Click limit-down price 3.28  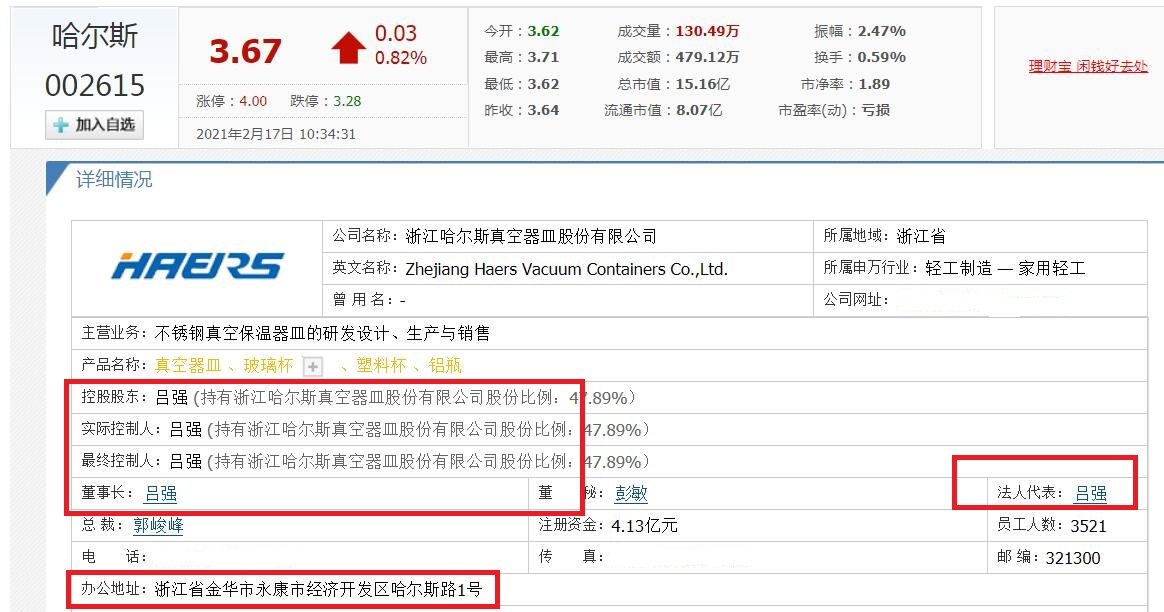pos(347,101)
